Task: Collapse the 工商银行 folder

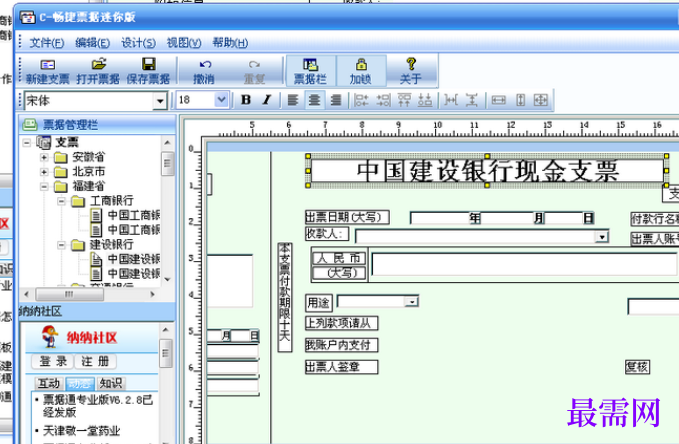Action: click(x=61, y=201)
